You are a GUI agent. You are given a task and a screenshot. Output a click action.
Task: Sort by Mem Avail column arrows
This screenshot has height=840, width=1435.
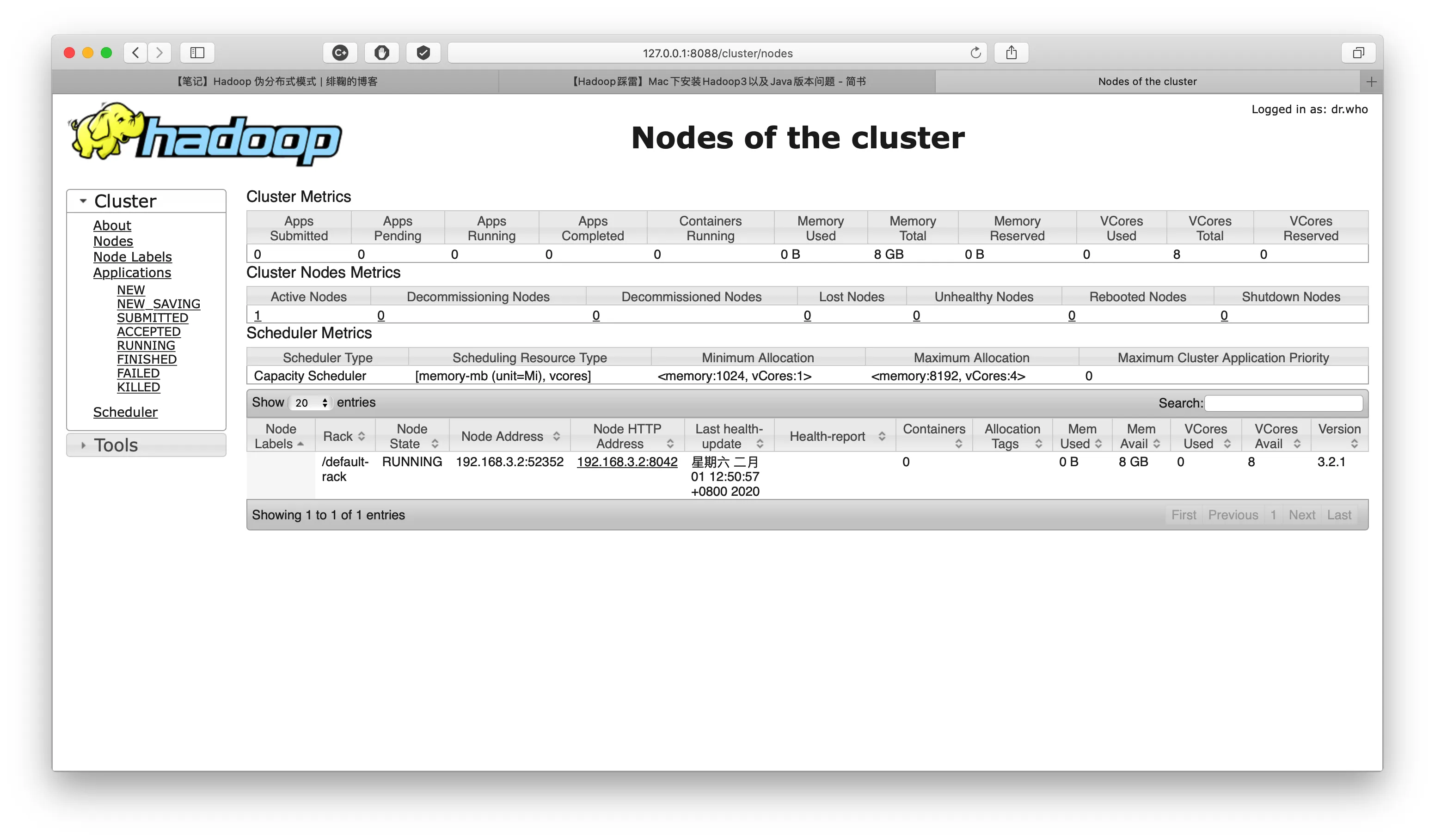1157,444
